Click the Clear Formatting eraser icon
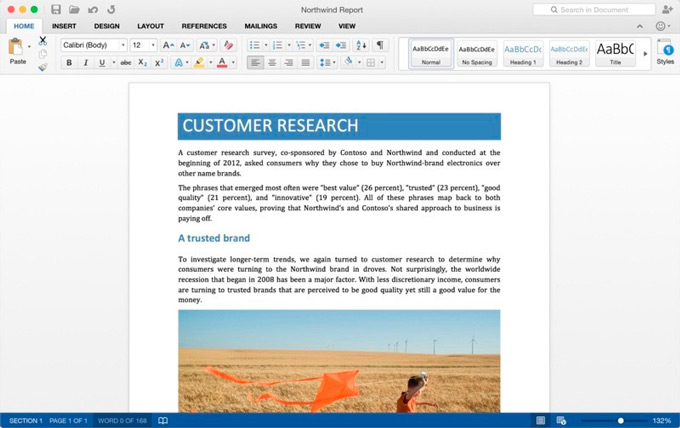The height and width of the screenshot is (428, 680). pos(229,45)
